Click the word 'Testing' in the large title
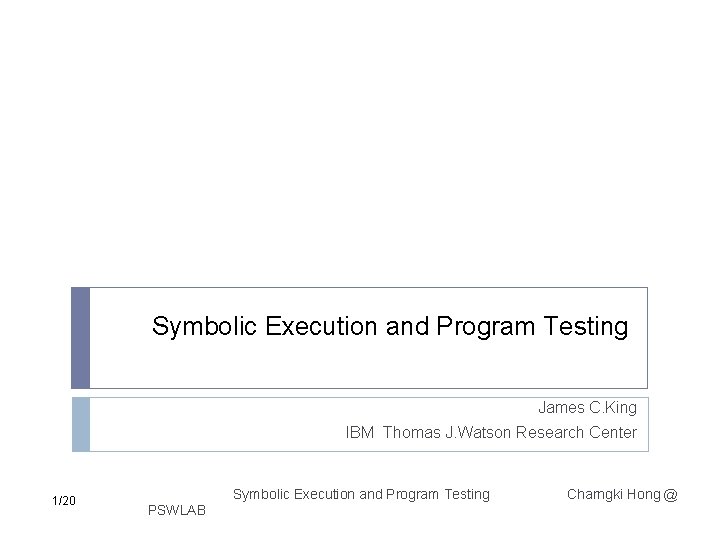This screenshot has width=720, height=540. 585,326
